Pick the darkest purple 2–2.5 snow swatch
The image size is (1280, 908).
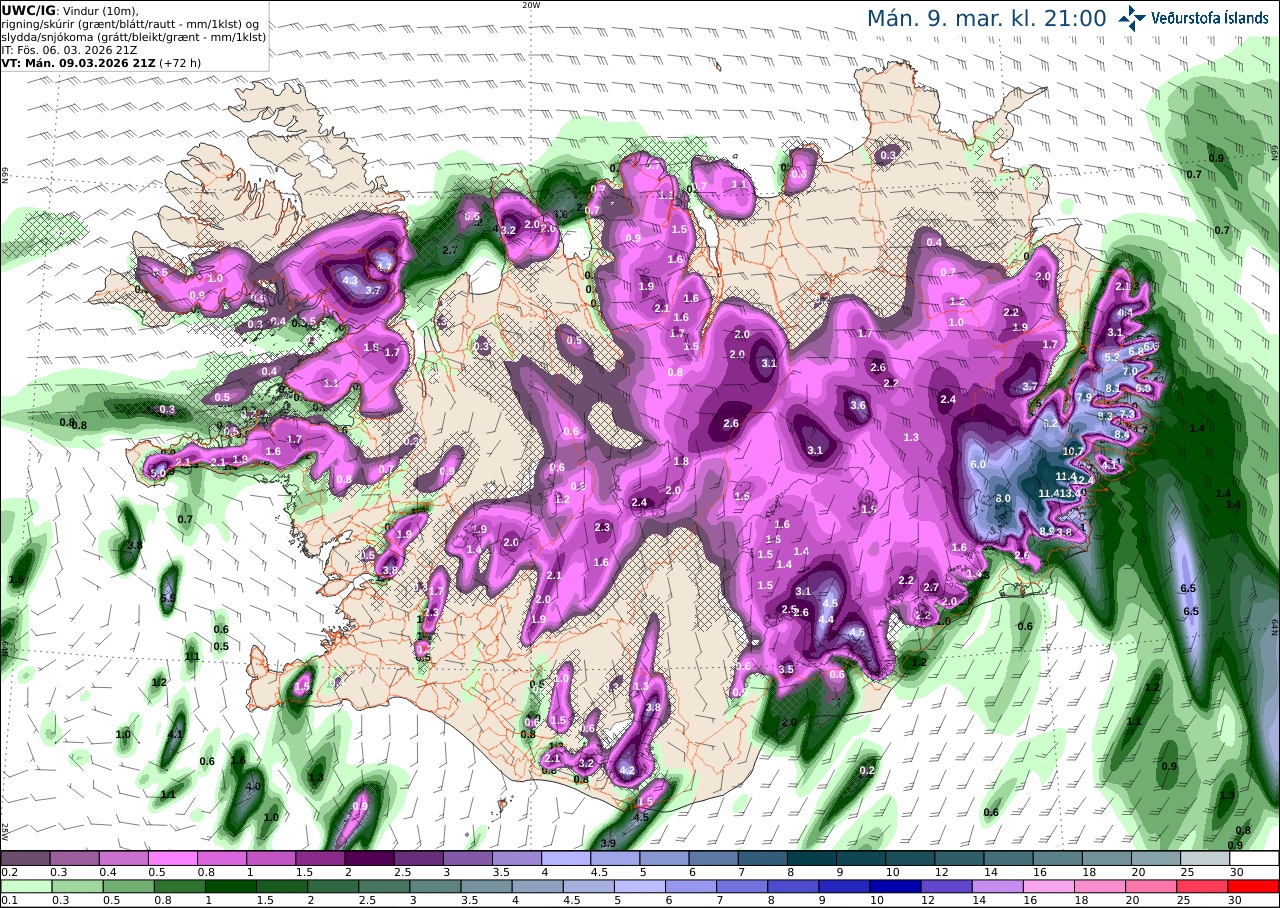click(x=368, y=858)
